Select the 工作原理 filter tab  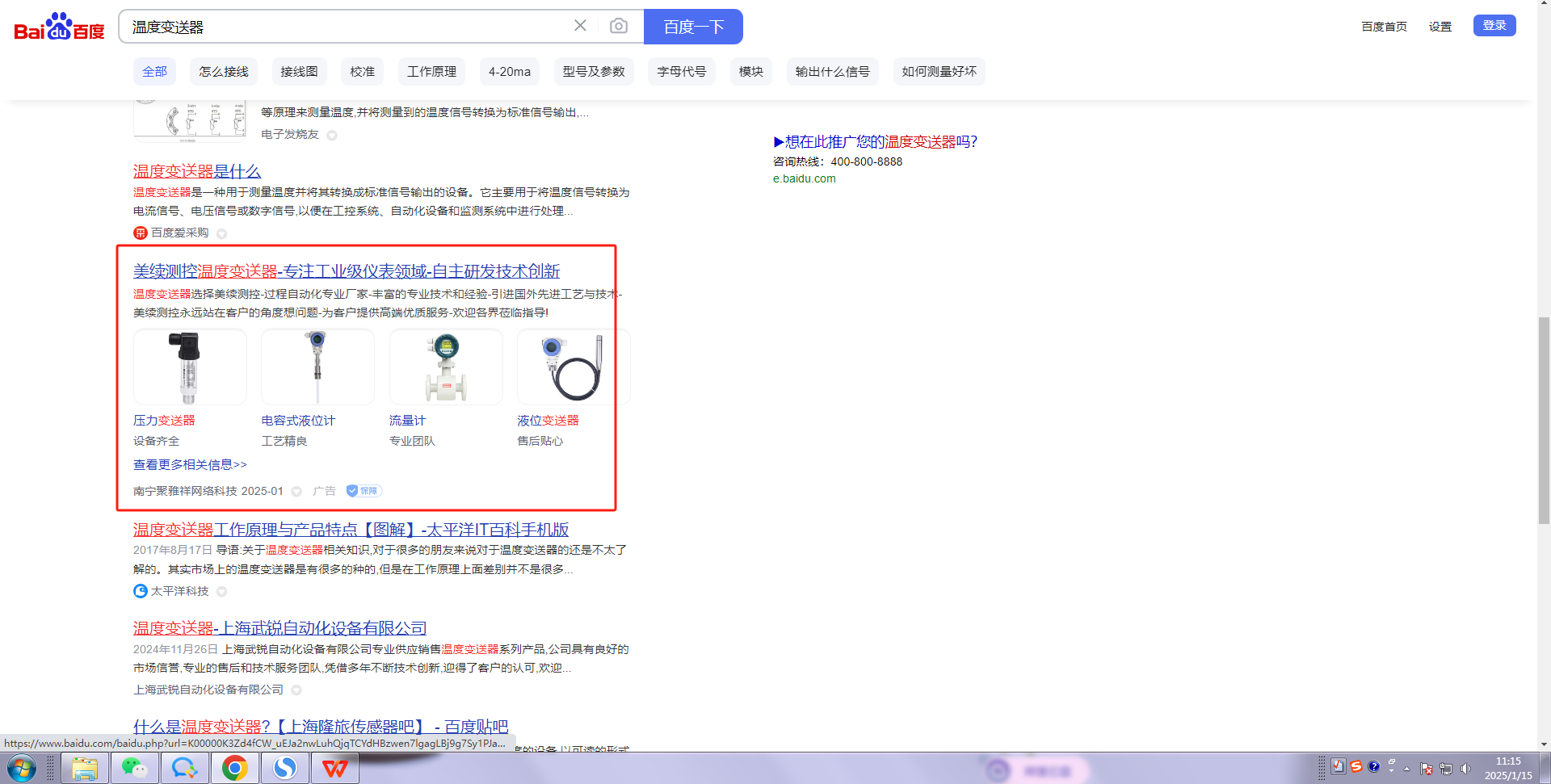tap(431, 72)
